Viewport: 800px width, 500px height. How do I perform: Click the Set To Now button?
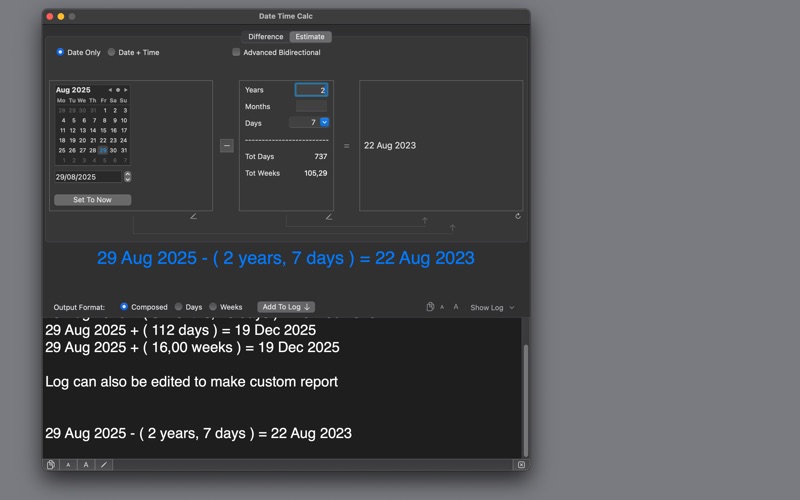coord(92,200)
